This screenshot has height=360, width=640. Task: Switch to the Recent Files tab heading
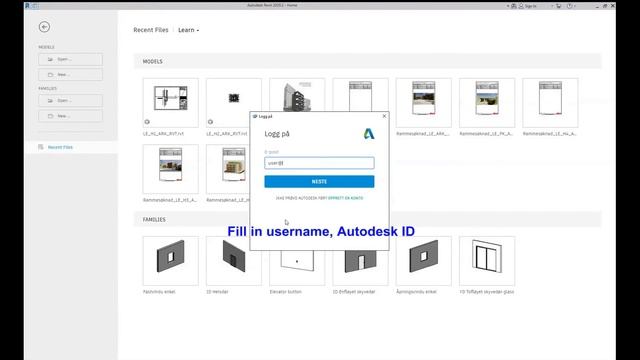[151, 30]
